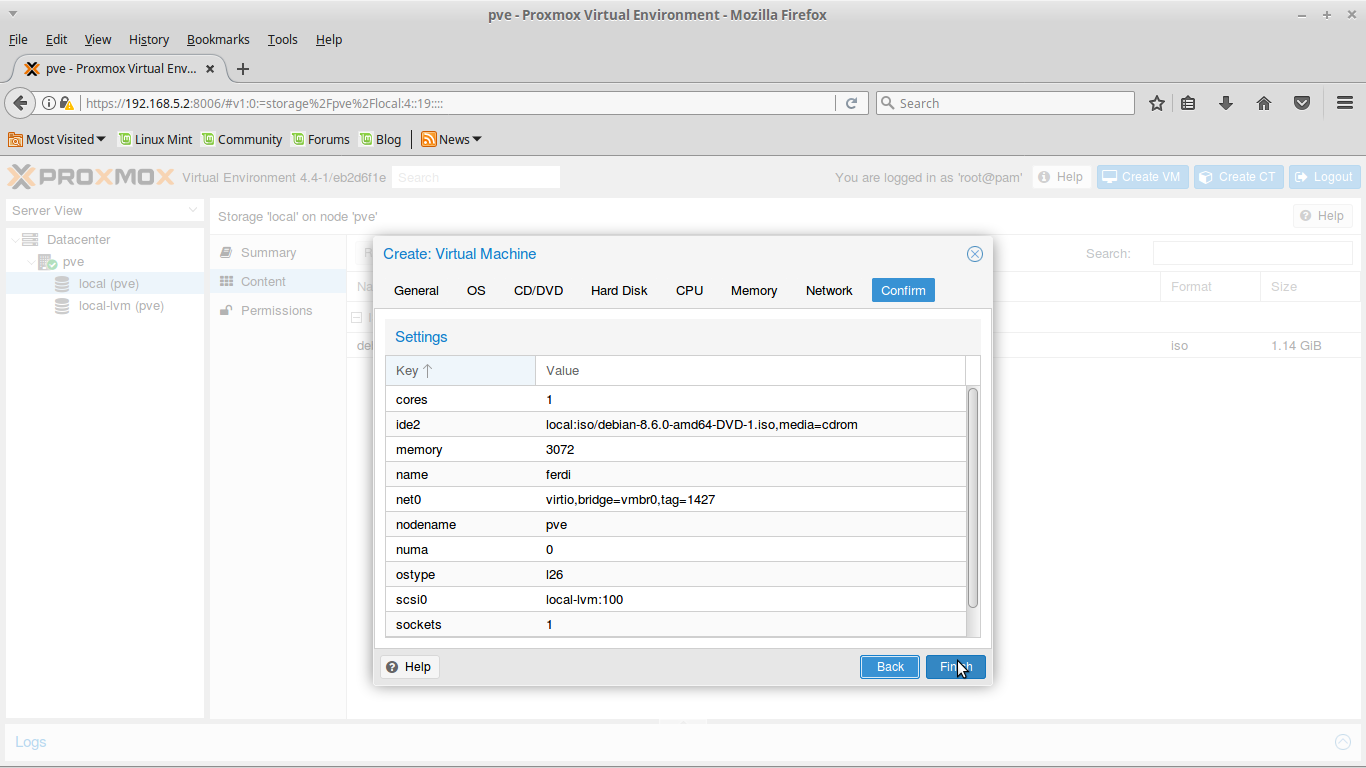Click the Create CT toolbar icon
The image size is (1366, 768).
click(x=1238, y=176)
